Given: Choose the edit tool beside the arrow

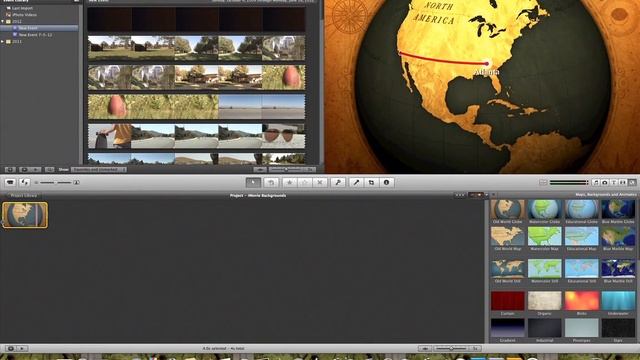Looking at the screenshot, I should [271, 182].
